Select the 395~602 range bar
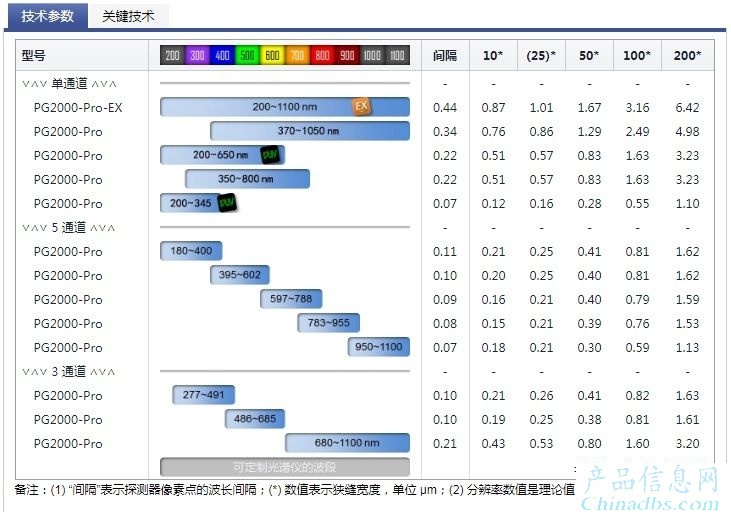This screenshot has height=512, width=731. [240, 275]
